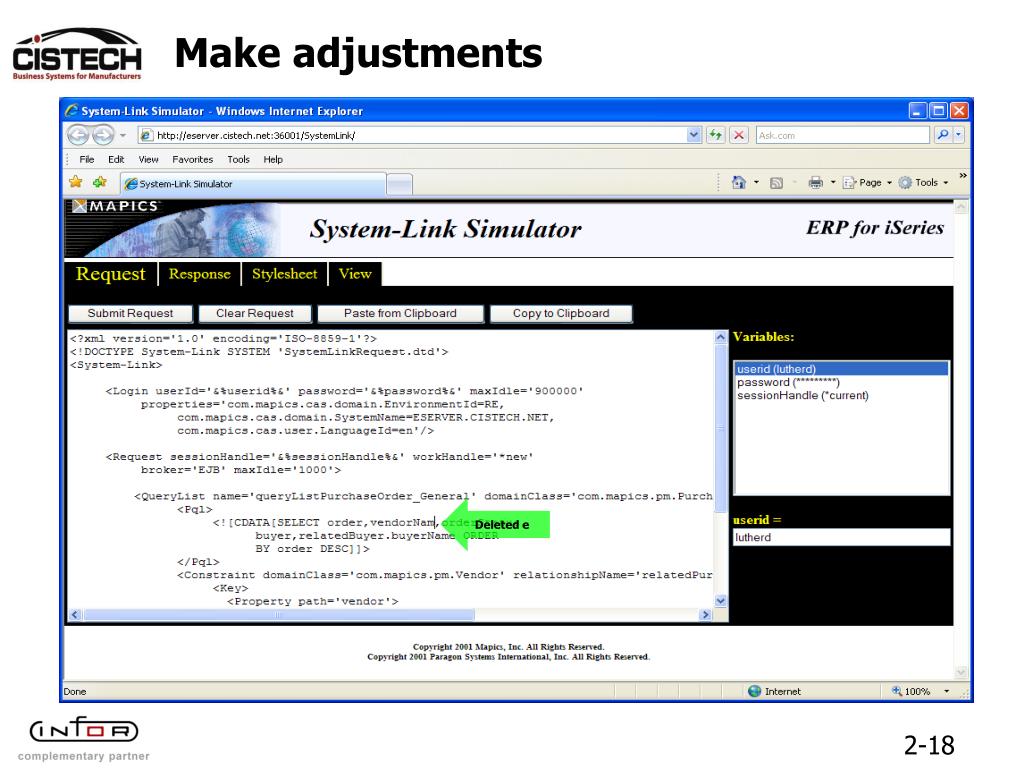Expand the zoom level dropdown arrow
The width and height of the screenshot is (1024, 768).
pyautogui.click(x=946, y=691)
